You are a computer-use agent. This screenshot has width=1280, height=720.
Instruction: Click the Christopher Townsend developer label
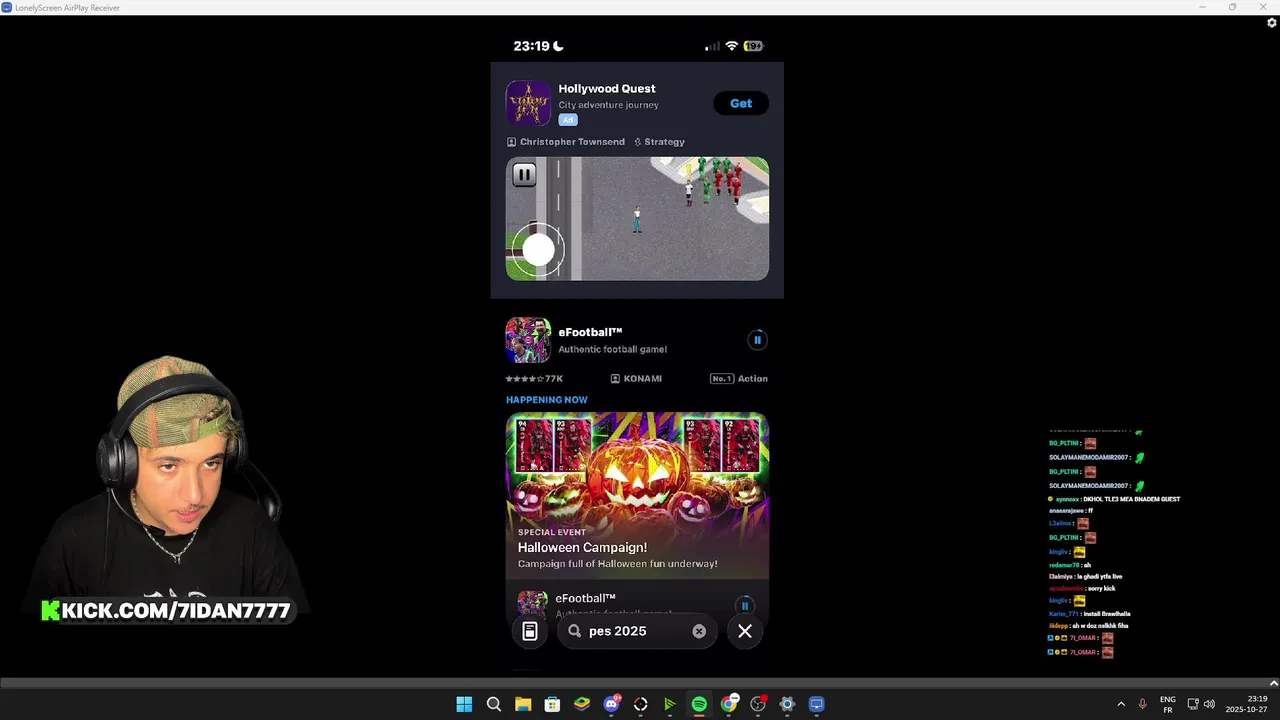[x=566, y=142]
